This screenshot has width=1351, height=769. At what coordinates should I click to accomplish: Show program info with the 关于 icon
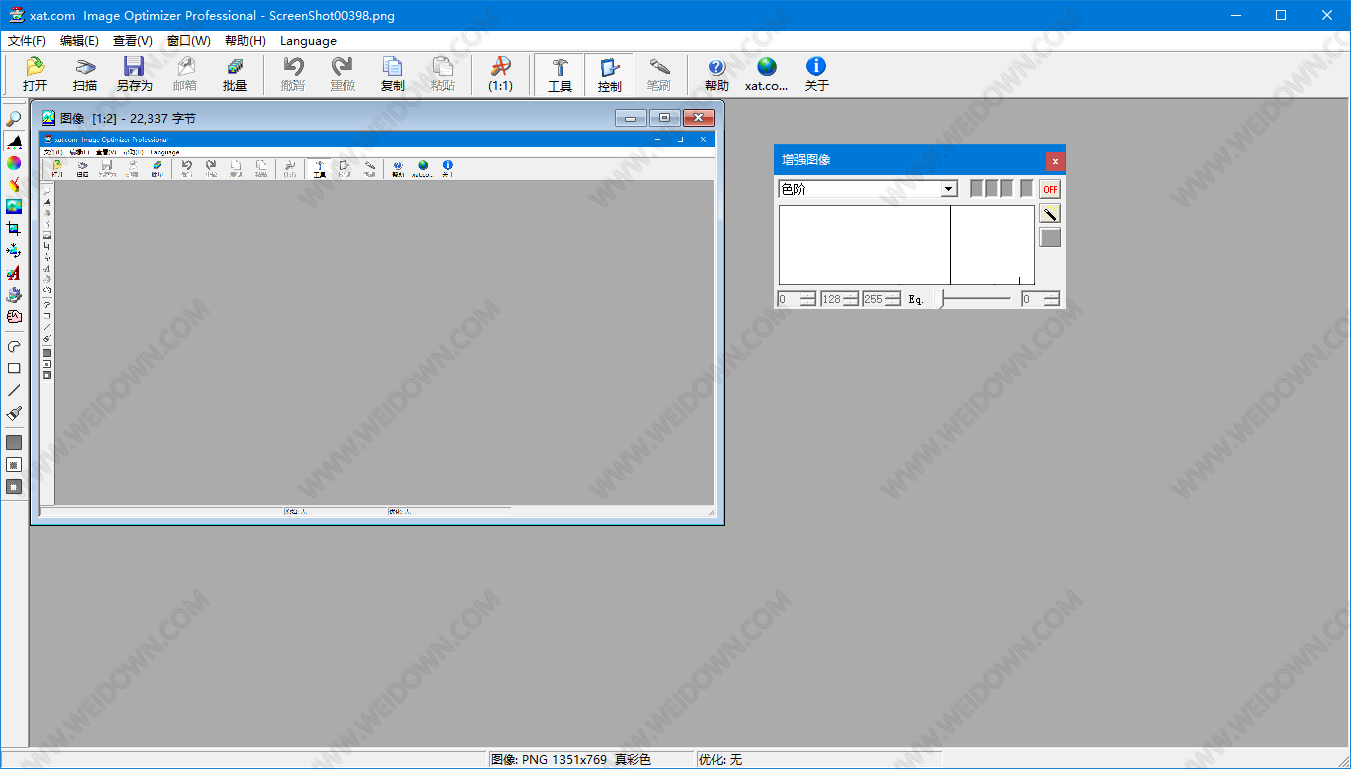tap(817, 74)
